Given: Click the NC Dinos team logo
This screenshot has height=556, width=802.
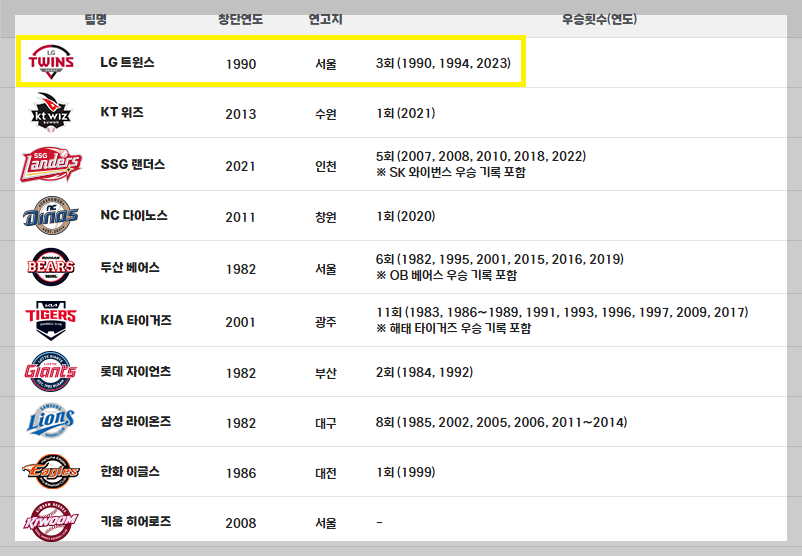Looking at the screenshot, I should (x=51, y=215).
